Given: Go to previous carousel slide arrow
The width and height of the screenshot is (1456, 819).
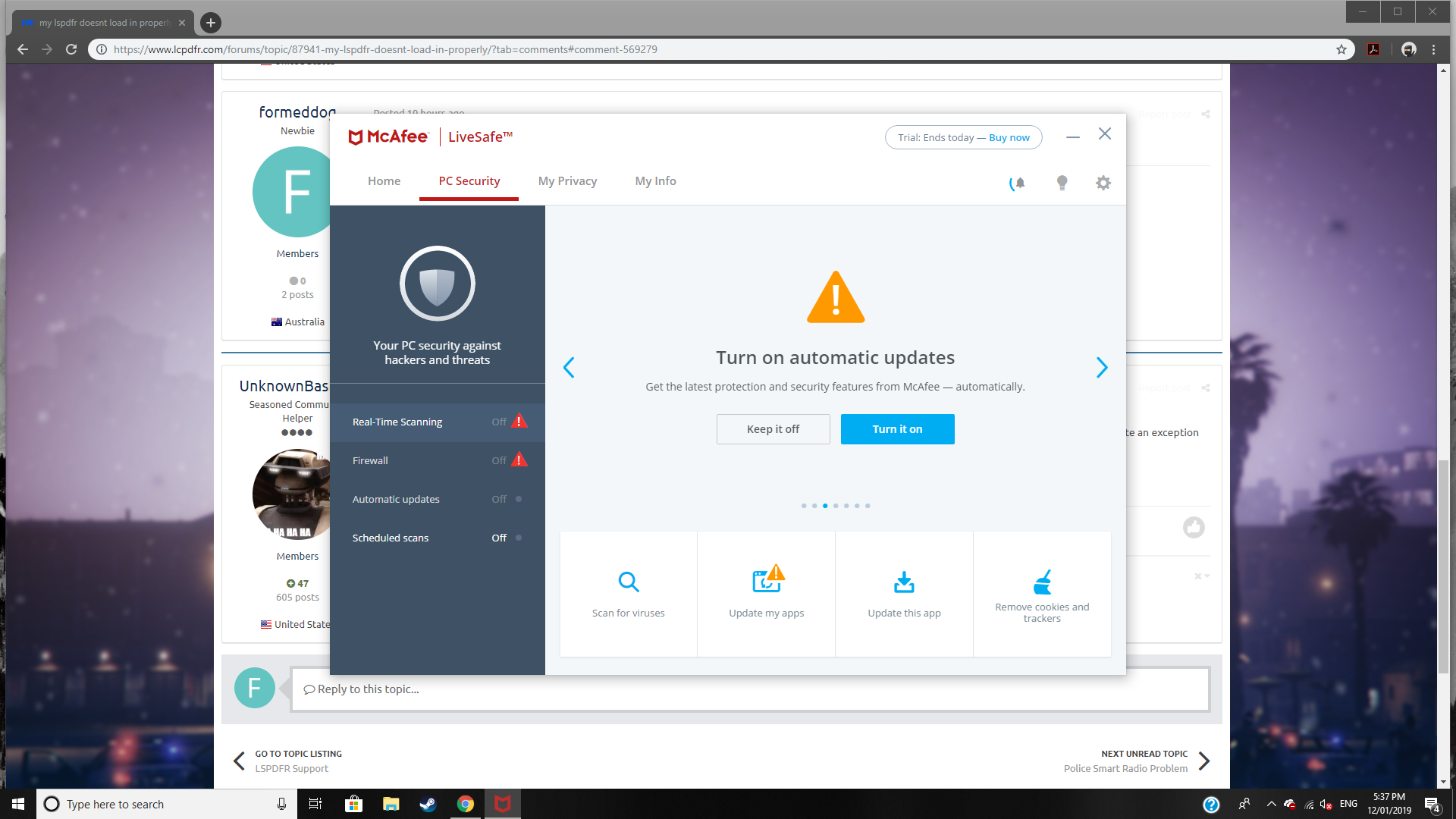Looking at the screenshot, I should click(569, 368).
